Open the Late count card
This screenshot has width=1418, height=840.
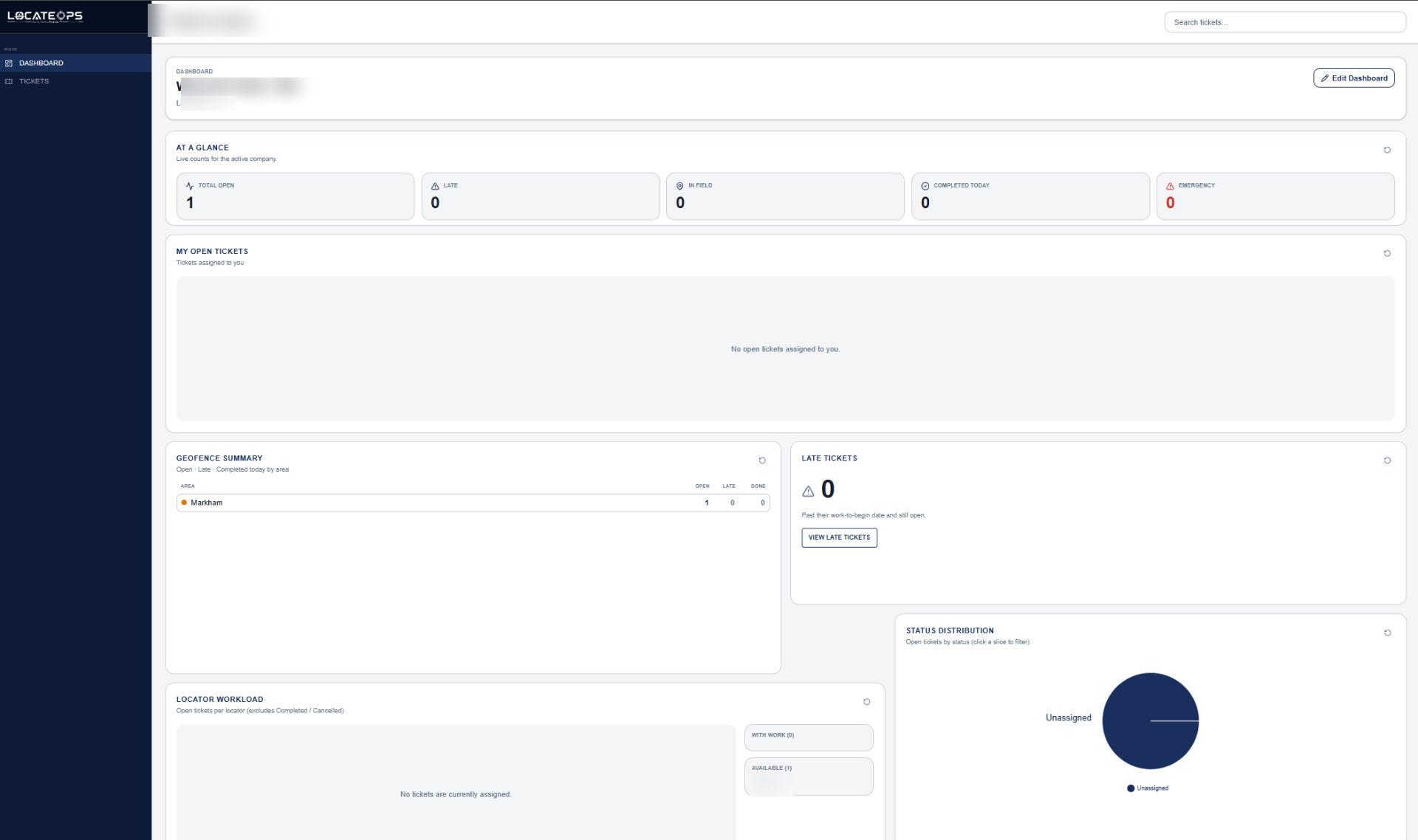point(540,196)
